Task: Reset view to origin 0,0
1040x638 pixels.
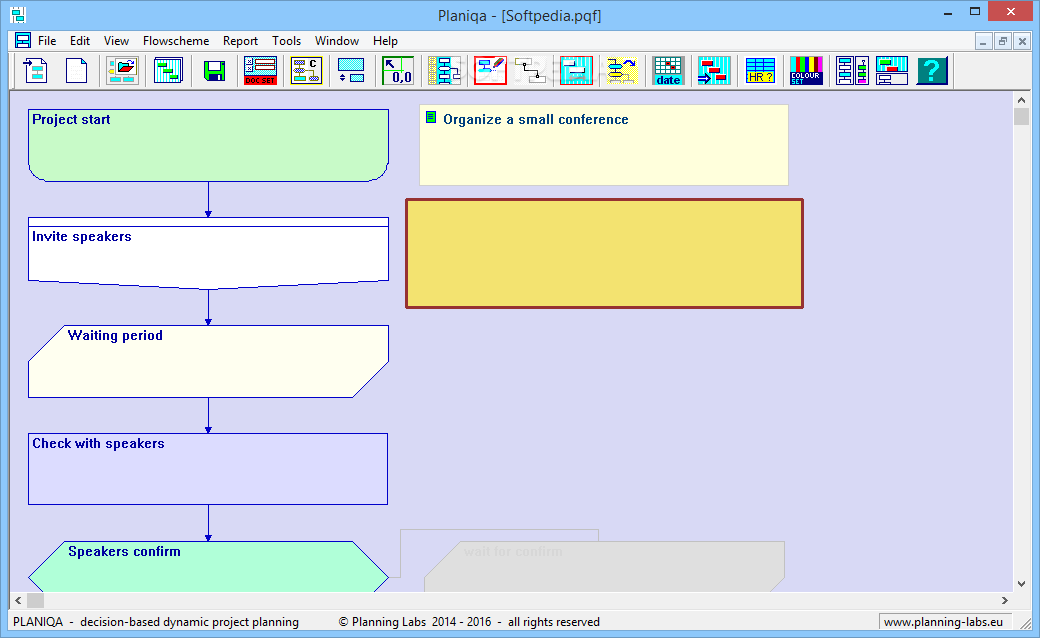Action: point(398,70)
